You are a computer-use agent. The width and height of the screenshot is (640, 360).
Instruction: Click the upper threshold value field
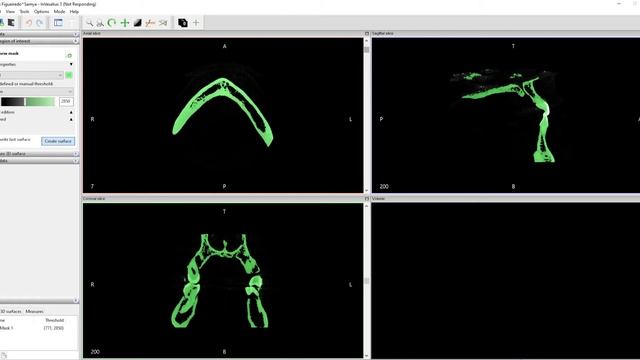click(x=66, y=101)
